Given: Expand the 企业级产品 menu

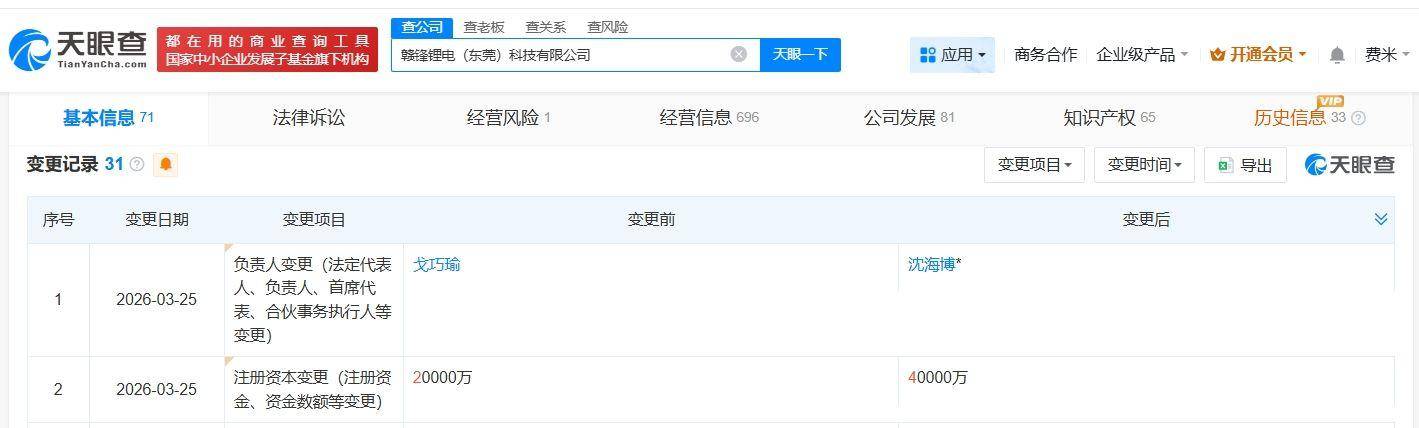Looking at the screenshot, I should [x=1142, y=55].
